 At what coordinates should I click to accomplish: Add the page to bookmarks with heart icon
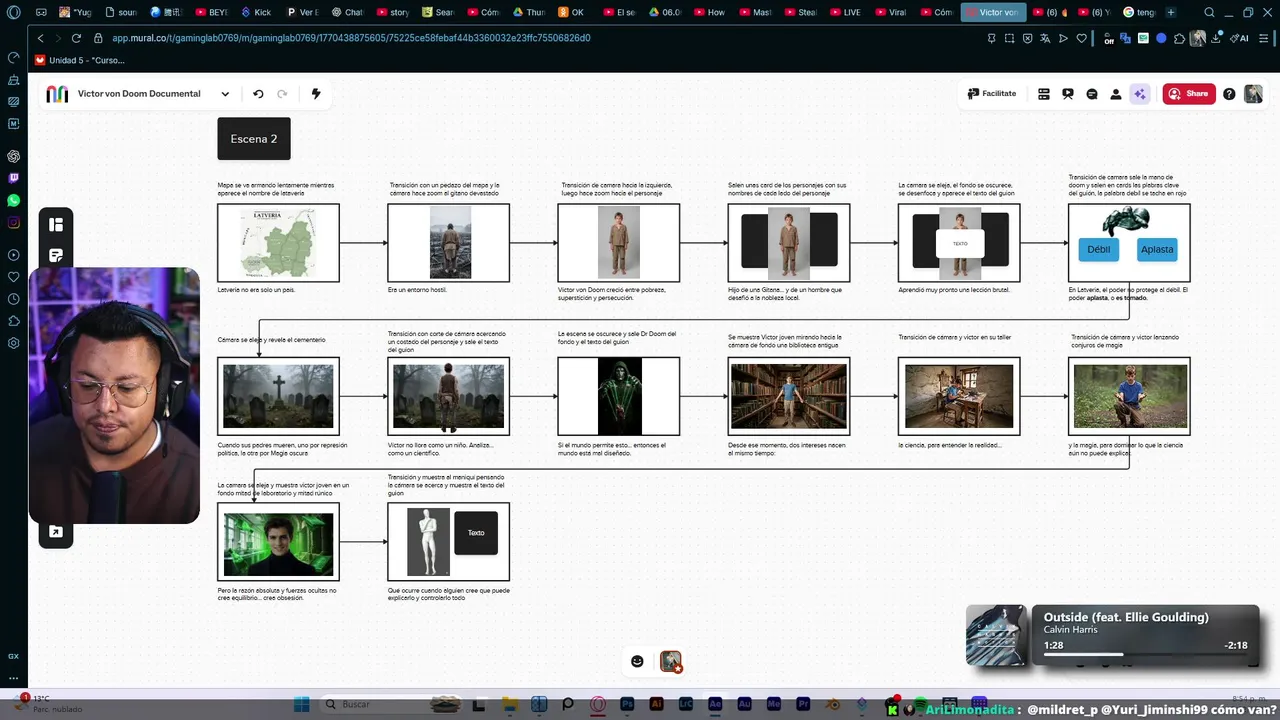point(1081,38)
